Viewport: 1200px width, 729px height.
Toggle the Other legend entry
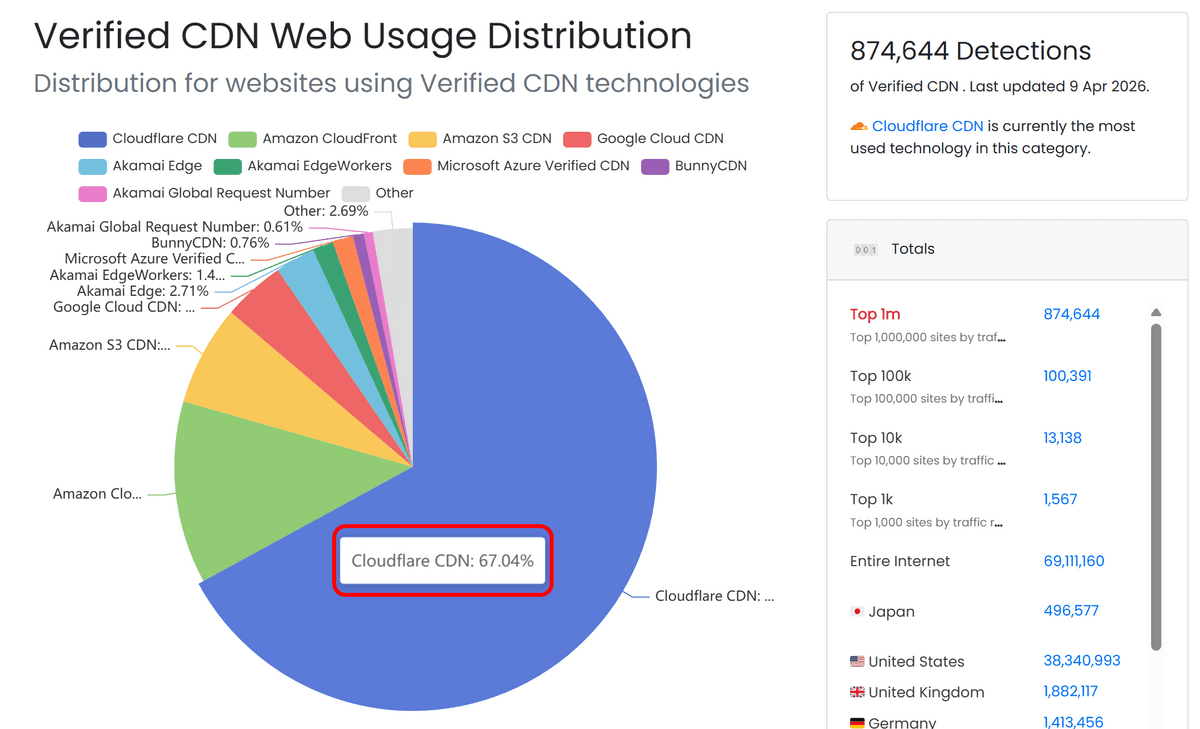coord(378,193)
